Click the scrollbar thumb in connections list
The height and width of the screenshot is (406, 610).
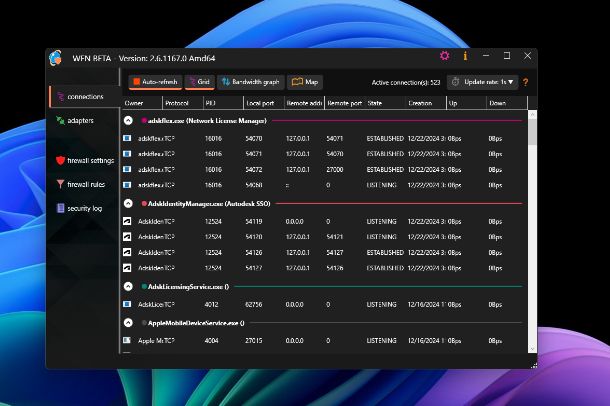[x=533, y=132]
